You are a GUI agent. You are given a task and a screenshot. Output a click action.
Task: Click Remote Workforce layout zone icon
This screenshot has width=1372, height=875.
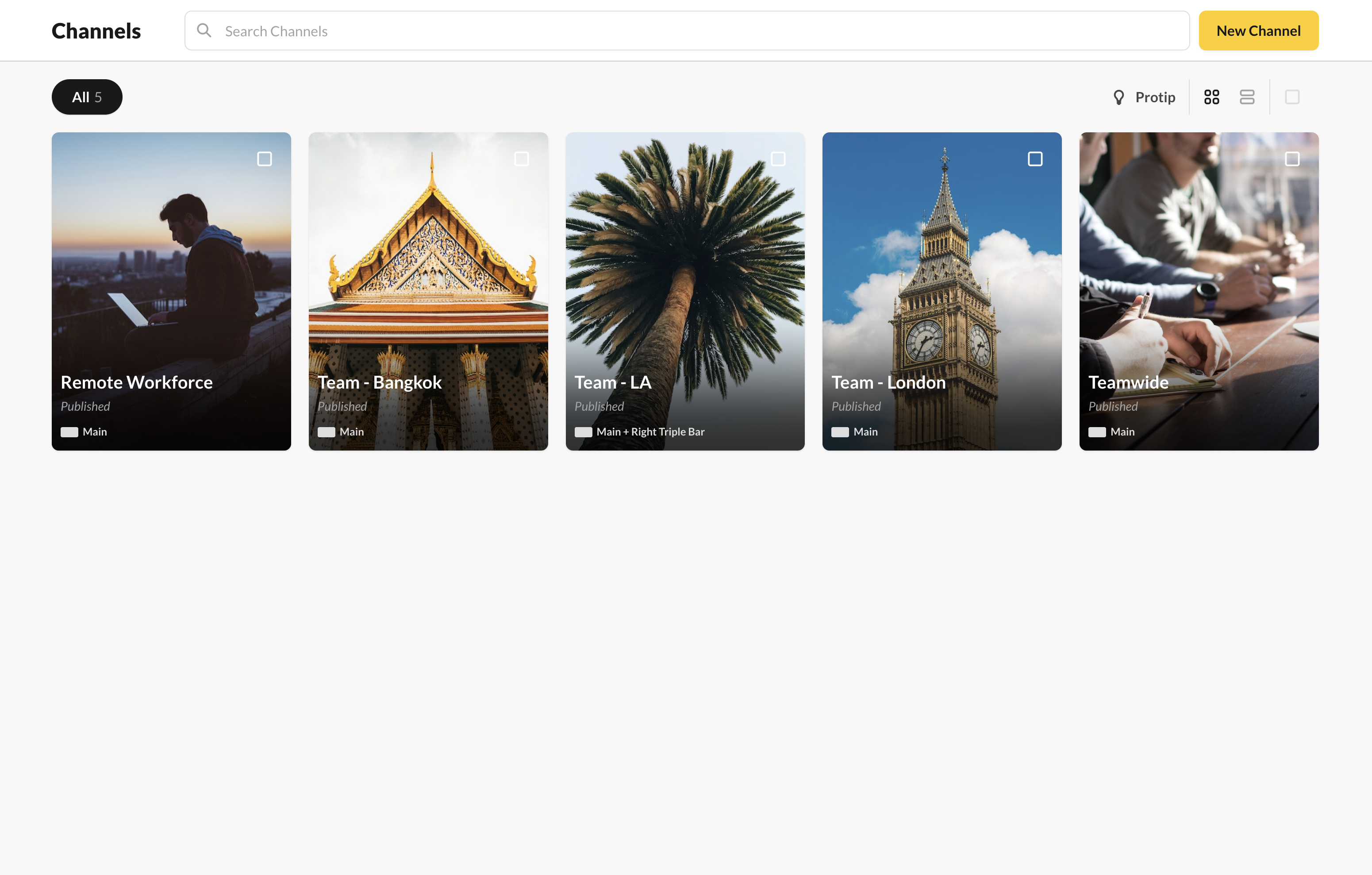click(x=69, y=432)
